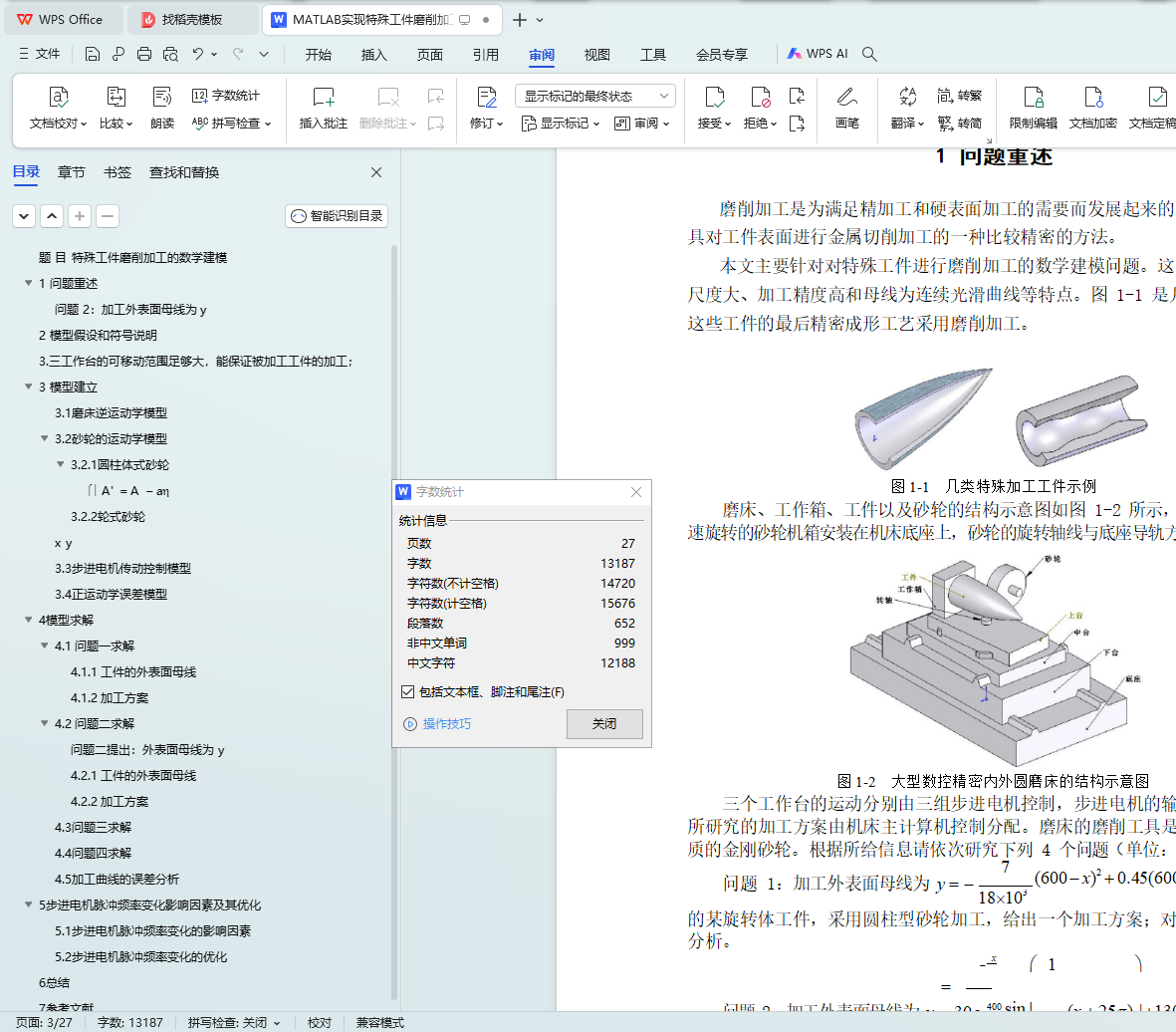Screen dimensions: 1176x1032
Task: Collapse the 4.1 问题一求解 node
Action: (44, 645)
